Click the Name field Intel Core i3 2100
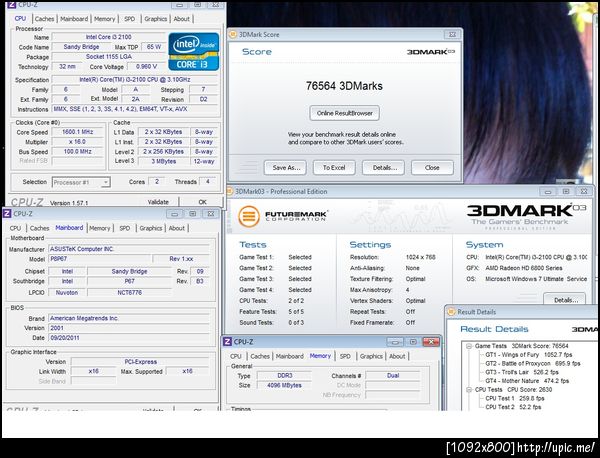 pos(109,37)
